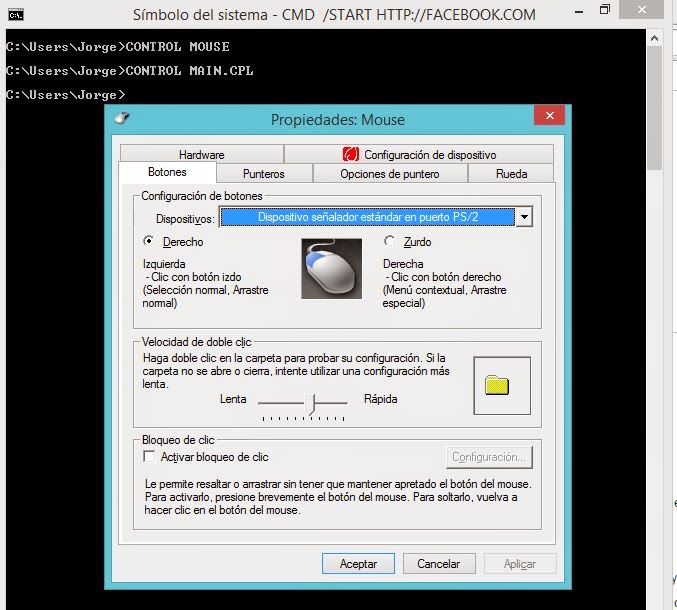
Task: Click the Configuración de botones group label
Action: (202, 196)
